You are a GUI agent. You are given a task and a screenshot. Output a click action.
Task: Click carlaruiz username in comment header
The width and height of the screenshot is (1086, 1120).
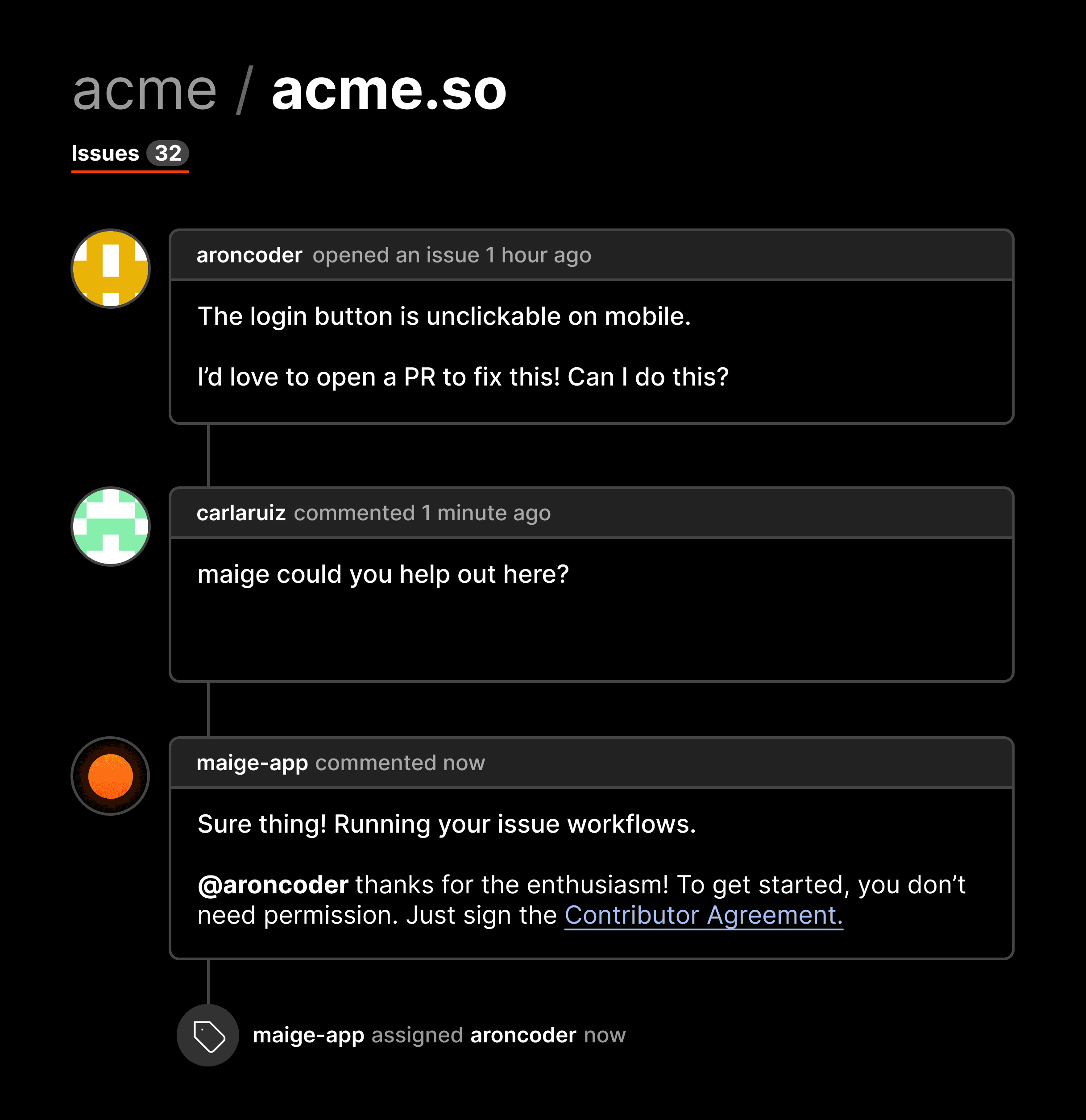pos(241,513)
